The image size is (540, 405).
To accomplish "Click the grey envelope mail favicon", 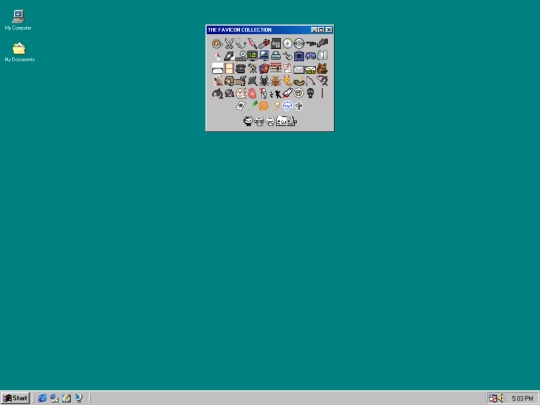I will pos(299,70).
